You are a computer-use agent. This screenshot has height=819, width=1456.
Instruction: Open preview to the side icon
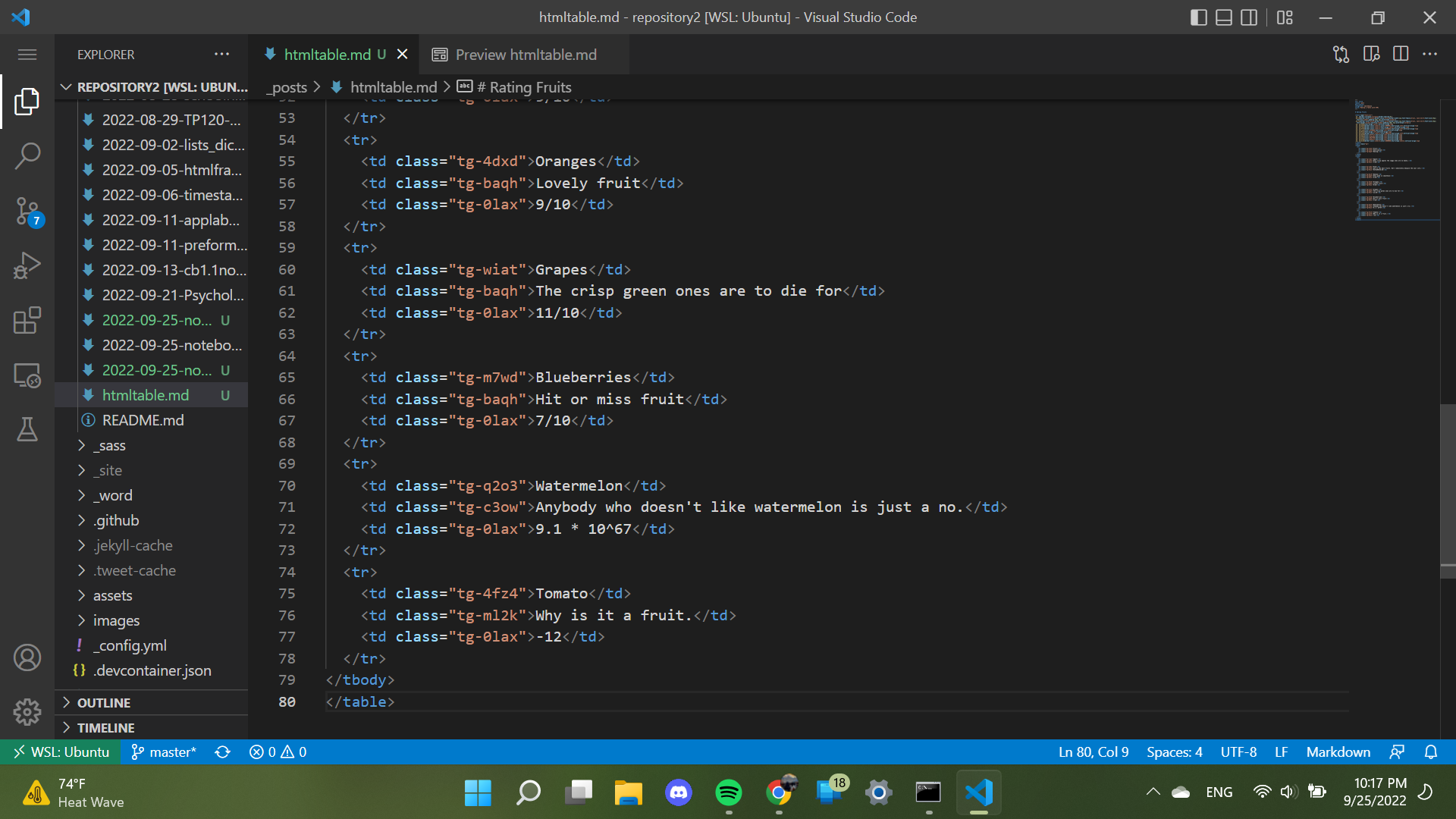1371,55
